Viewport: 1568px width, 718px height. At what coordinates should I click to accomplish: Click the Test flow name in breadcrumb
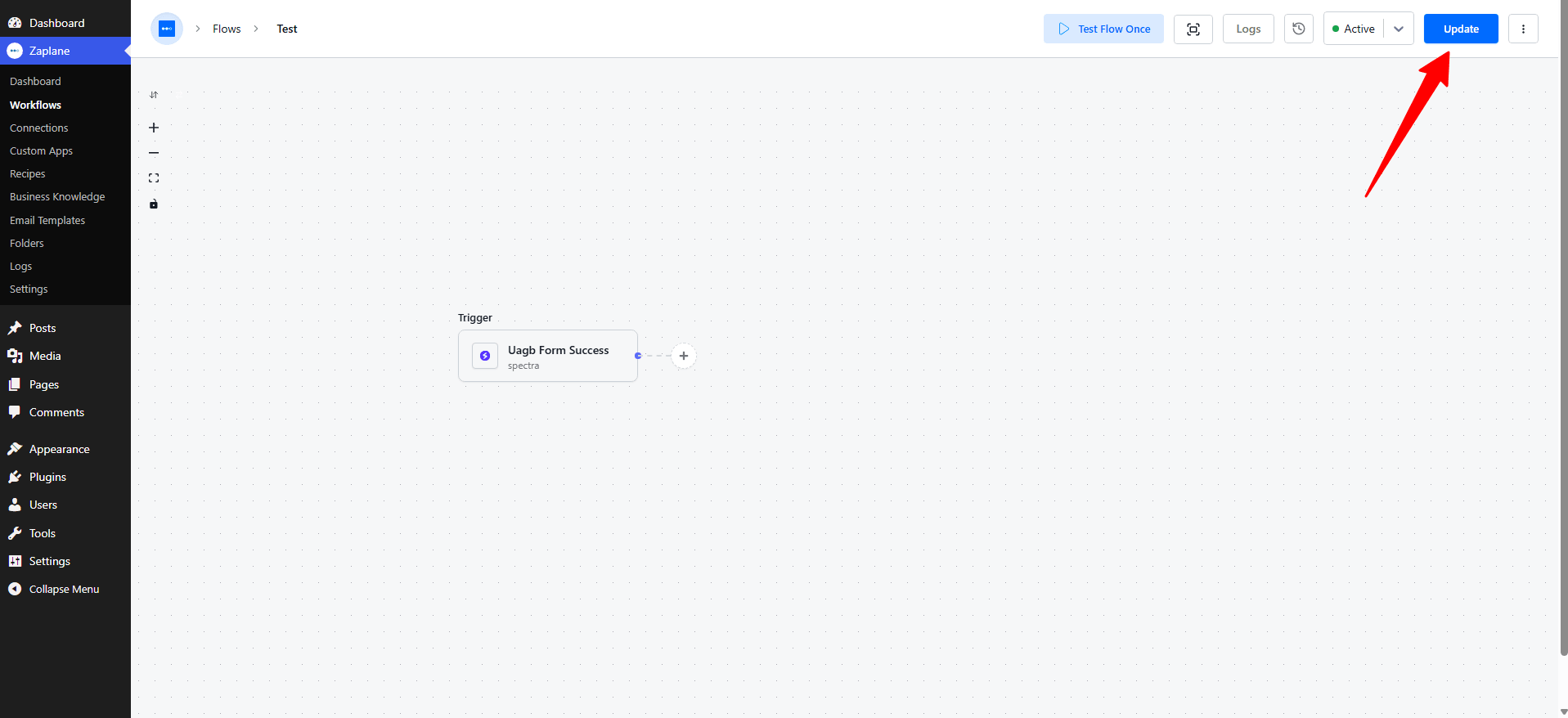[x=287, y=29]
